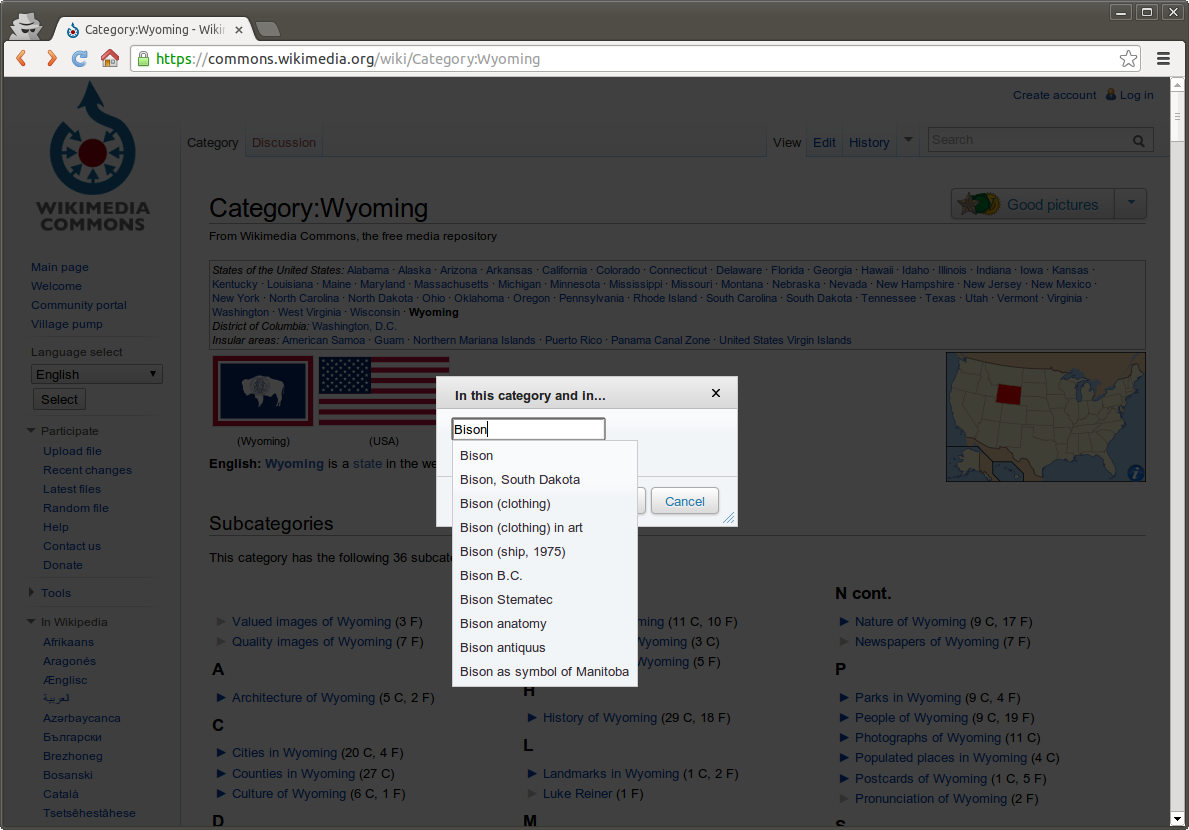Expand the Cities in Wyoming subcategory arrow

pos(221,753)
